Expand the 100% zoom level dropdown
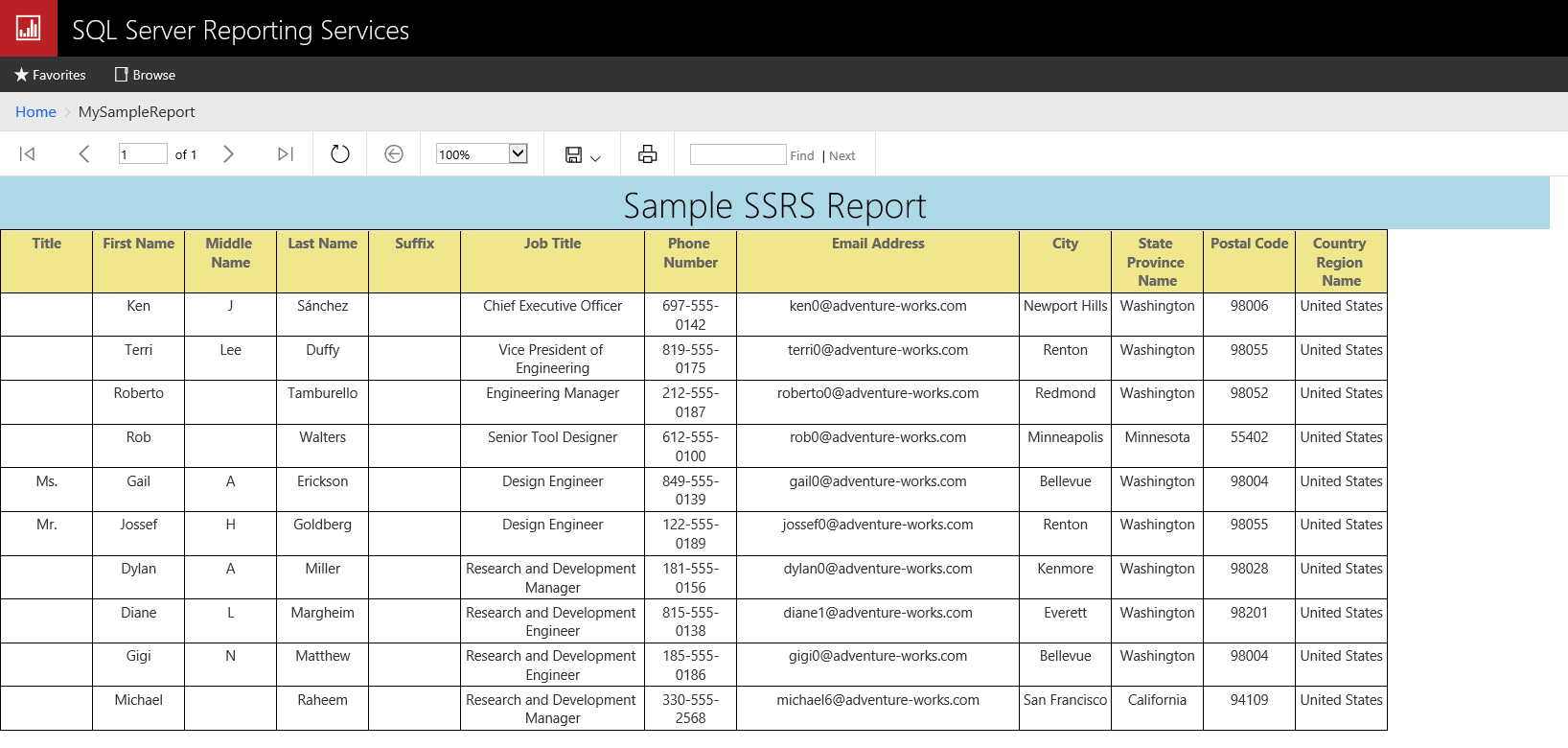The width and height of the screenshot is (1568, 748). pyautogui.click(x=518, y=153)
